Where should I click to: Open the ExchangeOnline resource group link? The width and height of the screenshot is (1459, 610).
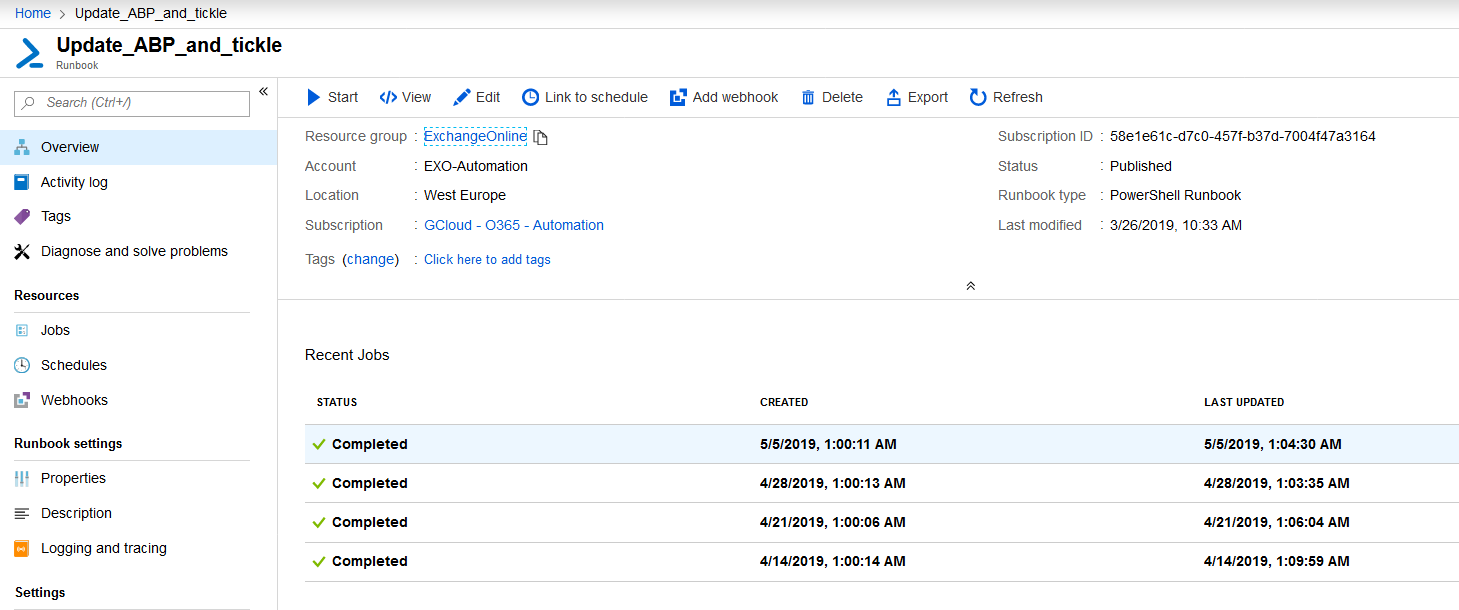pos(475,136)
